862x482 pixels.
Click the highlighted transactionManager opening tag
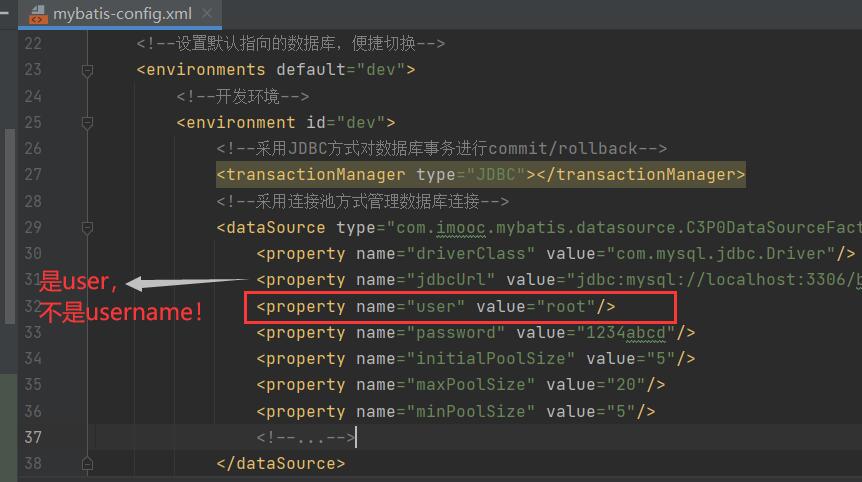(376, 175)
